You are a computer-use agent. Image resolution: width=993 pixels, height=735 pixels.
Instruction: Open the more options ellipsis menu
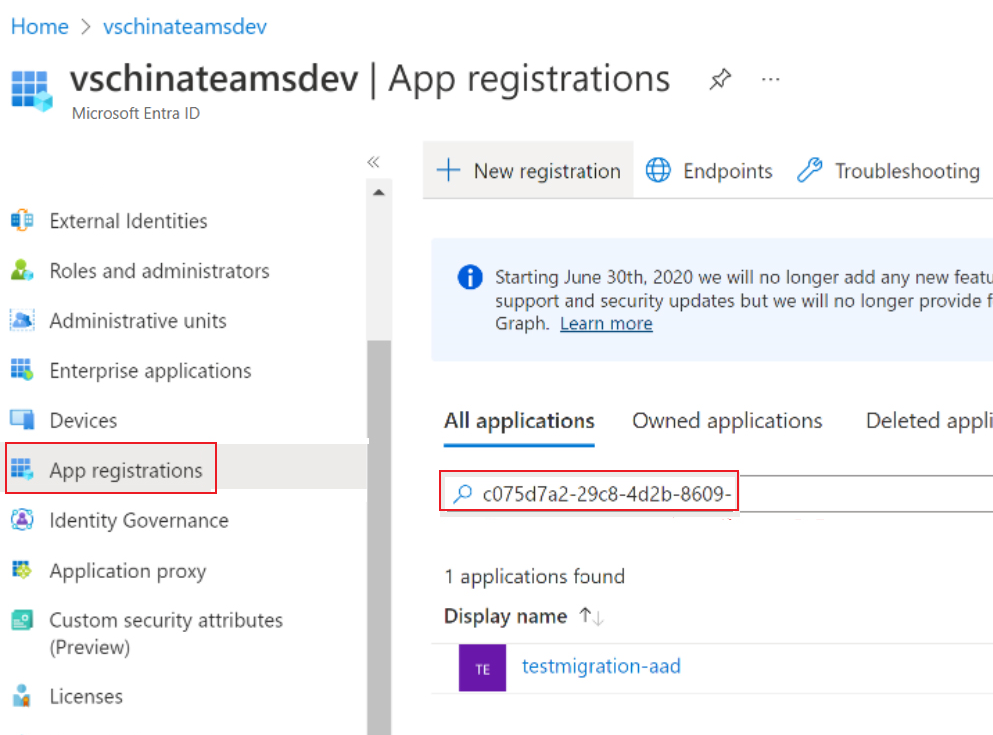[770, 79]
